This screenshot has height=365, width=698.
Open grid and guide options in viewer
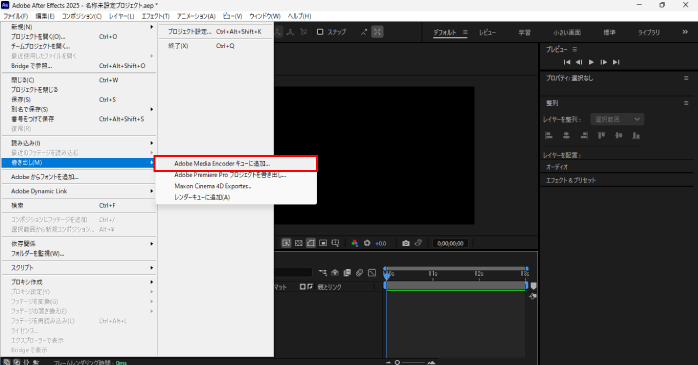pos(335,243)
